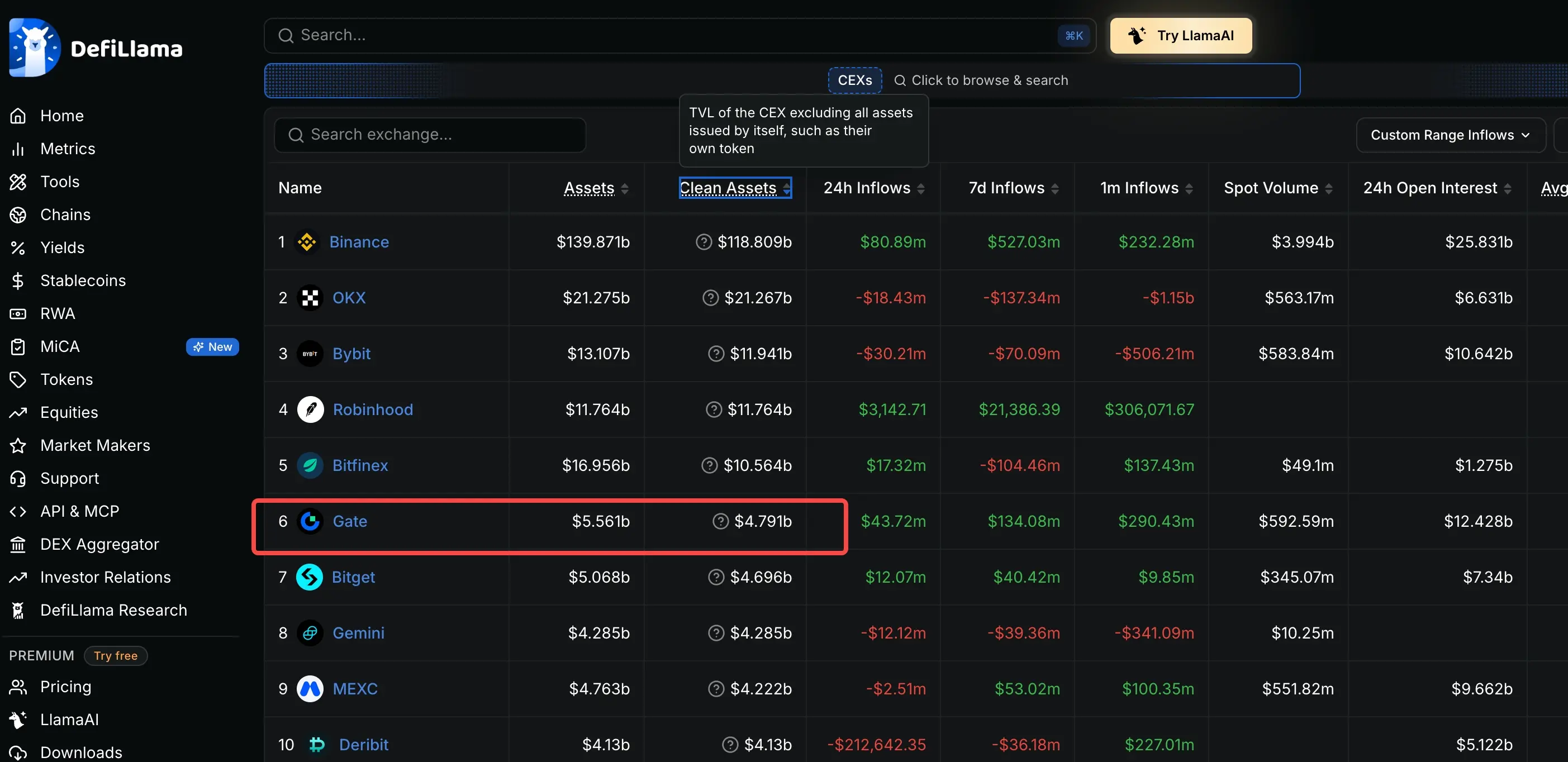Open the Custom Range Inflows dropdown
The width and height of the screenshot is (1568, 762).
[1451, 135]
